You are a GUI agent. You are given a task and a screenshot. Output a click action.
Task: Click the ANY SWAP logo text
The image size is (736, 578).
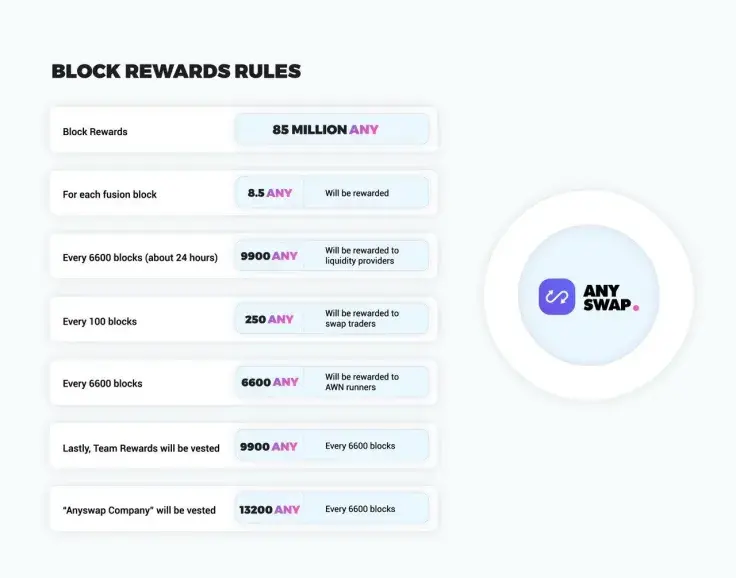click(608, 297)
